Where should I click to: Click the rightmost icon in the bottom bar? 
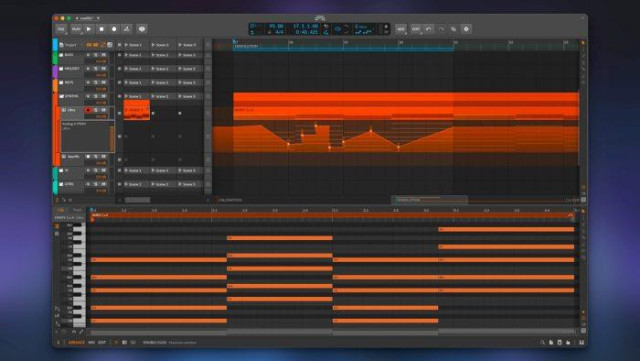[582, 343]
